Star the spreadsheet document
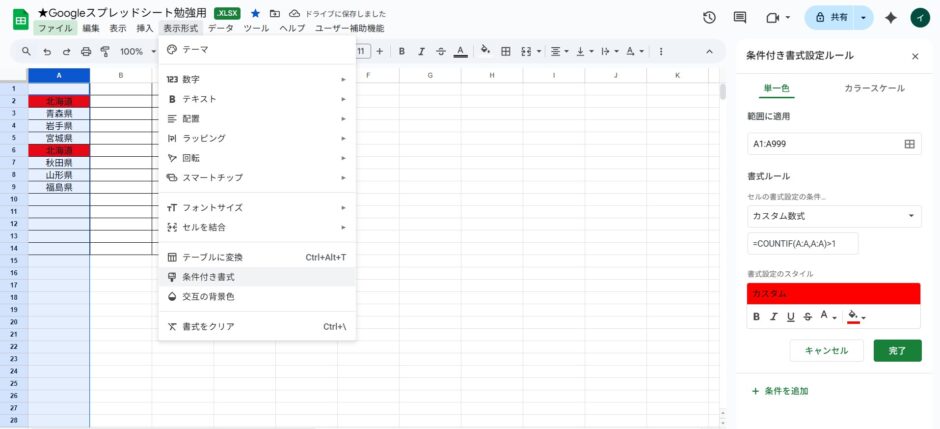The width and height of the screenshot is (940, 429). (x=255, y=13)
